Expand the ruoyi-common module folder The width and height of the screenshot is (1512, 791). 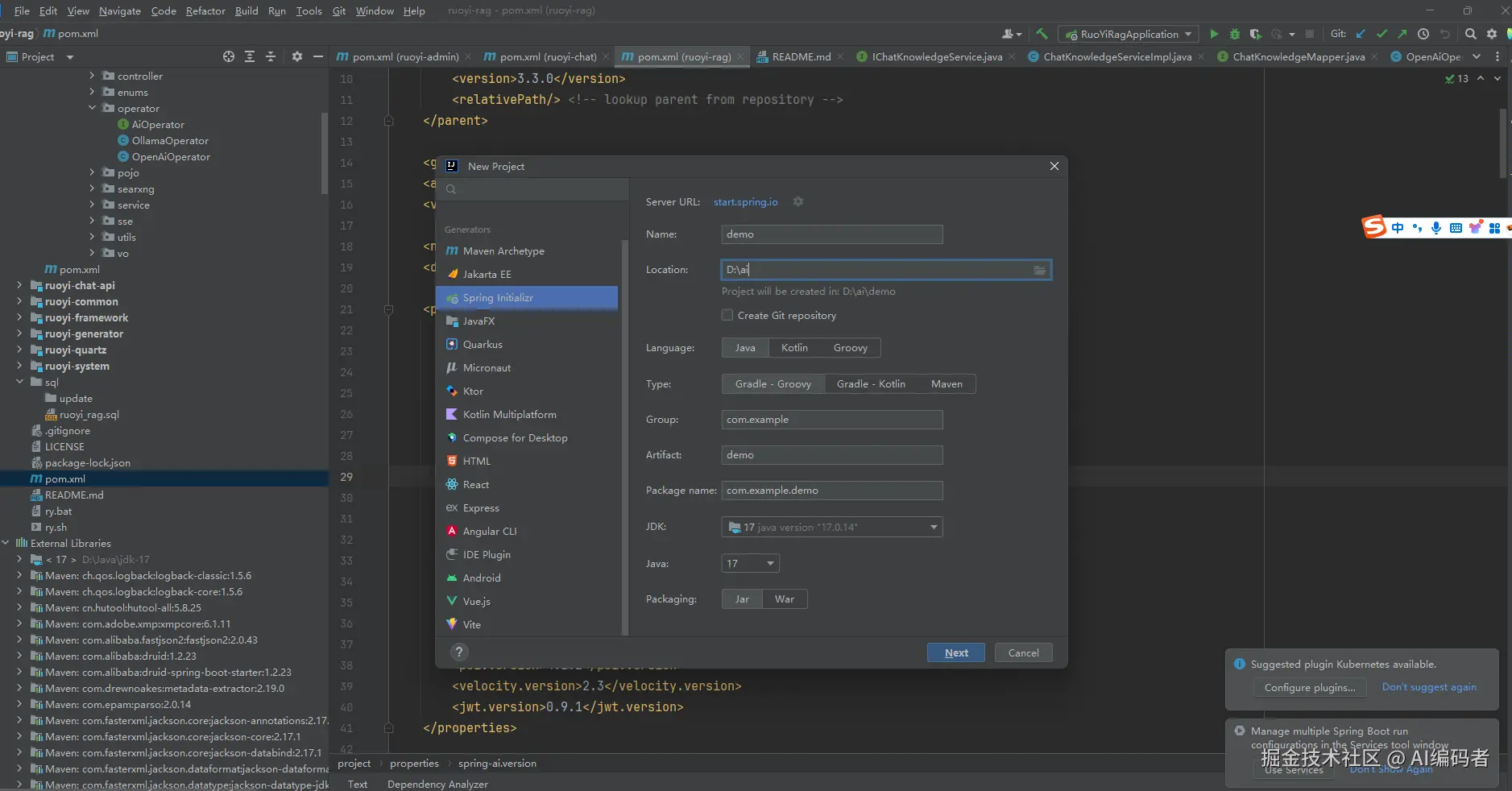[x=19, y=302]
